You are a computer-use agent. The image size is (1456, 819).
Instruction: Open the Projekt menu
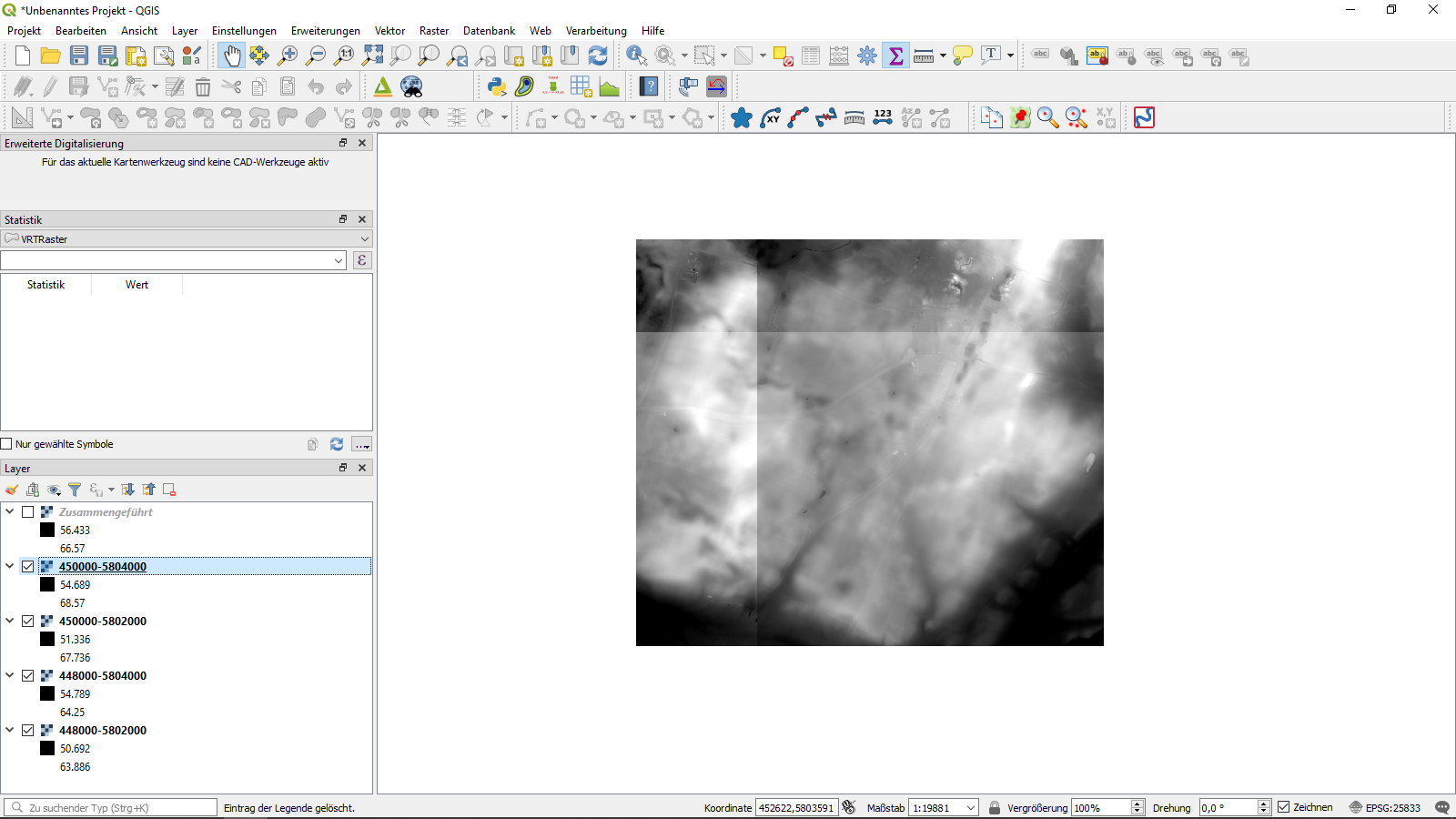point(25,31)
